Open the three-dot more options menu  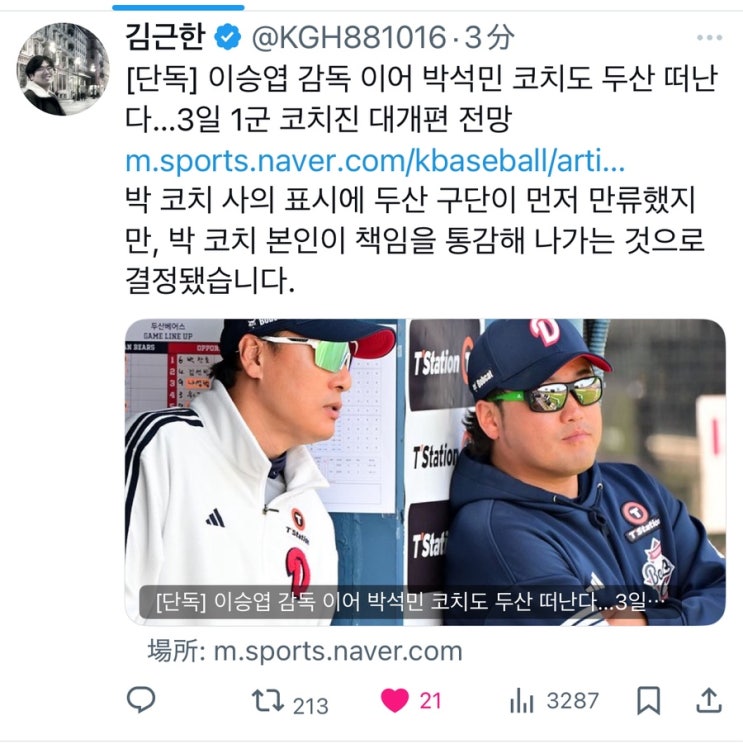pyautogui.click(x=709, y=37)
